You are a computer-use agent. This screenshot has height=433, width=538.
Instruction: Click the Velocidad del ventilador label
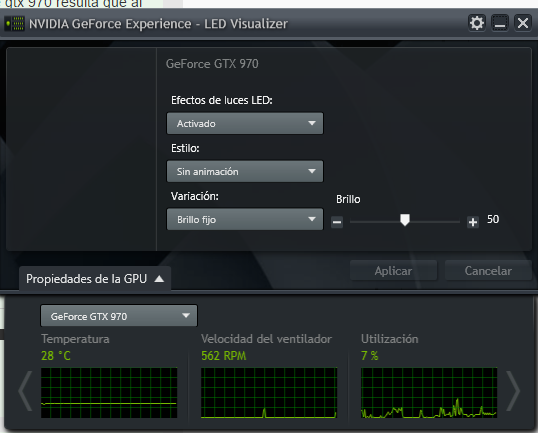(267, 339)
